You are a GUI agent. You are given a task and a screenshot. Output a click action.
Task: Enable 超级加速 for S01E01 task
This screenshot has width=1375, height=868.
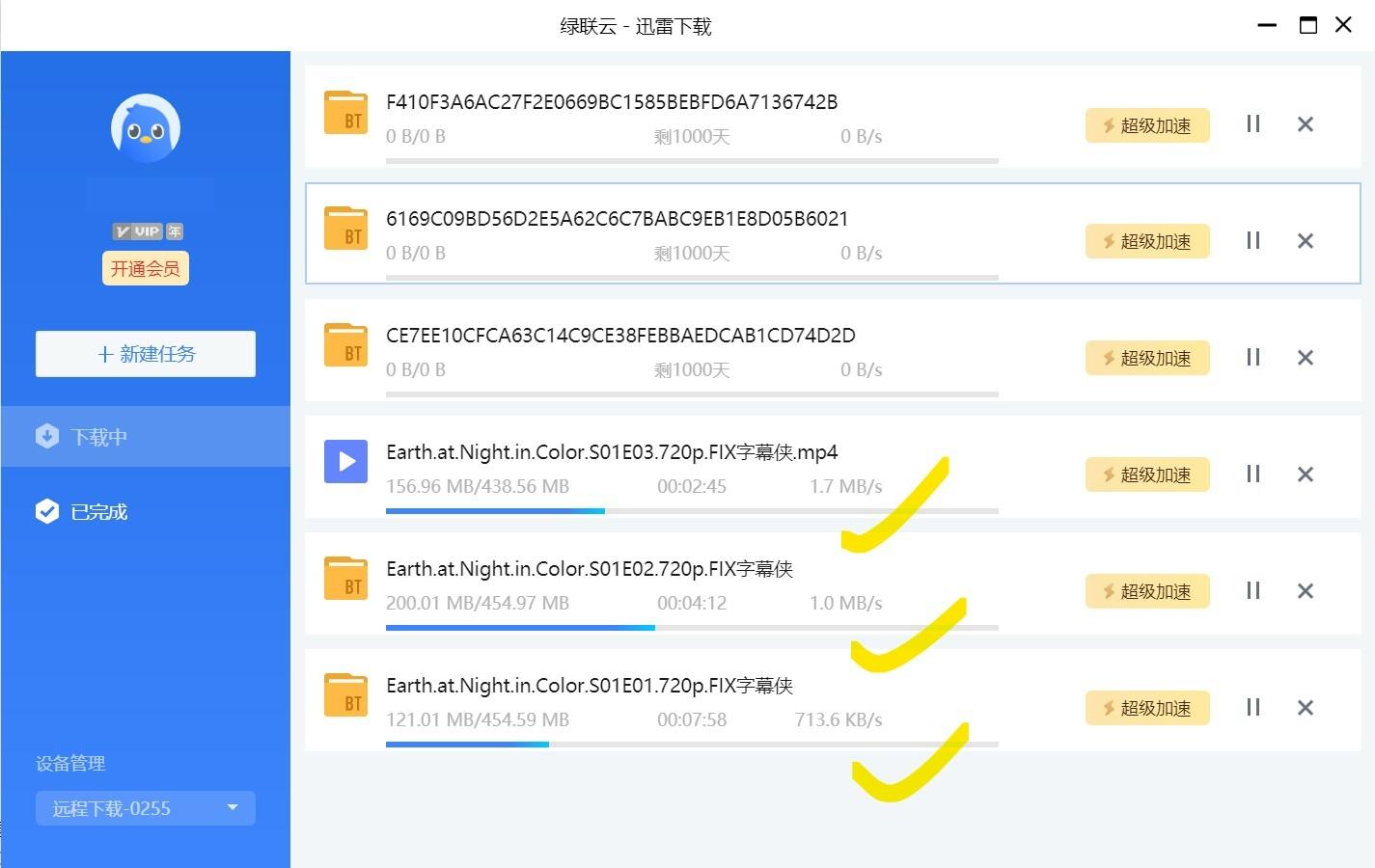click(x=1147, y=708)
